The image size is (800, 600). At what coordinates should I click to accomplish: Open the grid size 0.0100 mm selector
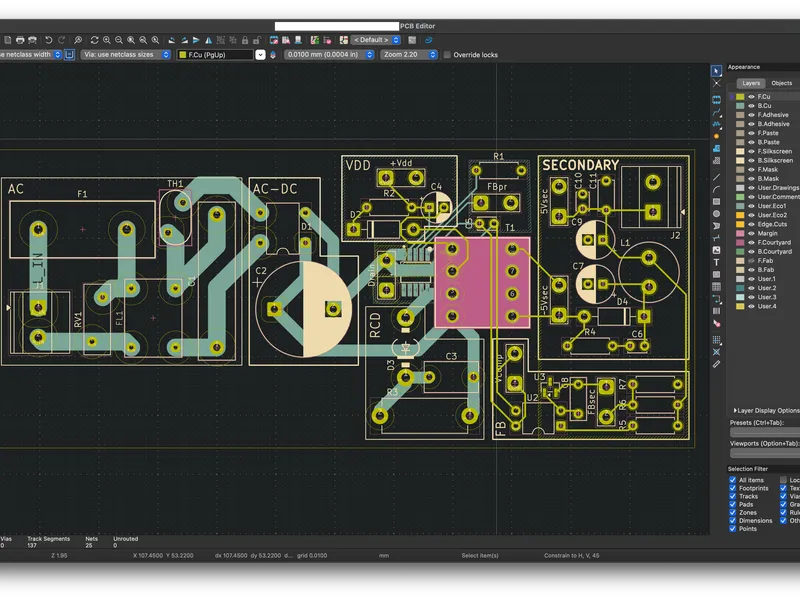[329, 55]
